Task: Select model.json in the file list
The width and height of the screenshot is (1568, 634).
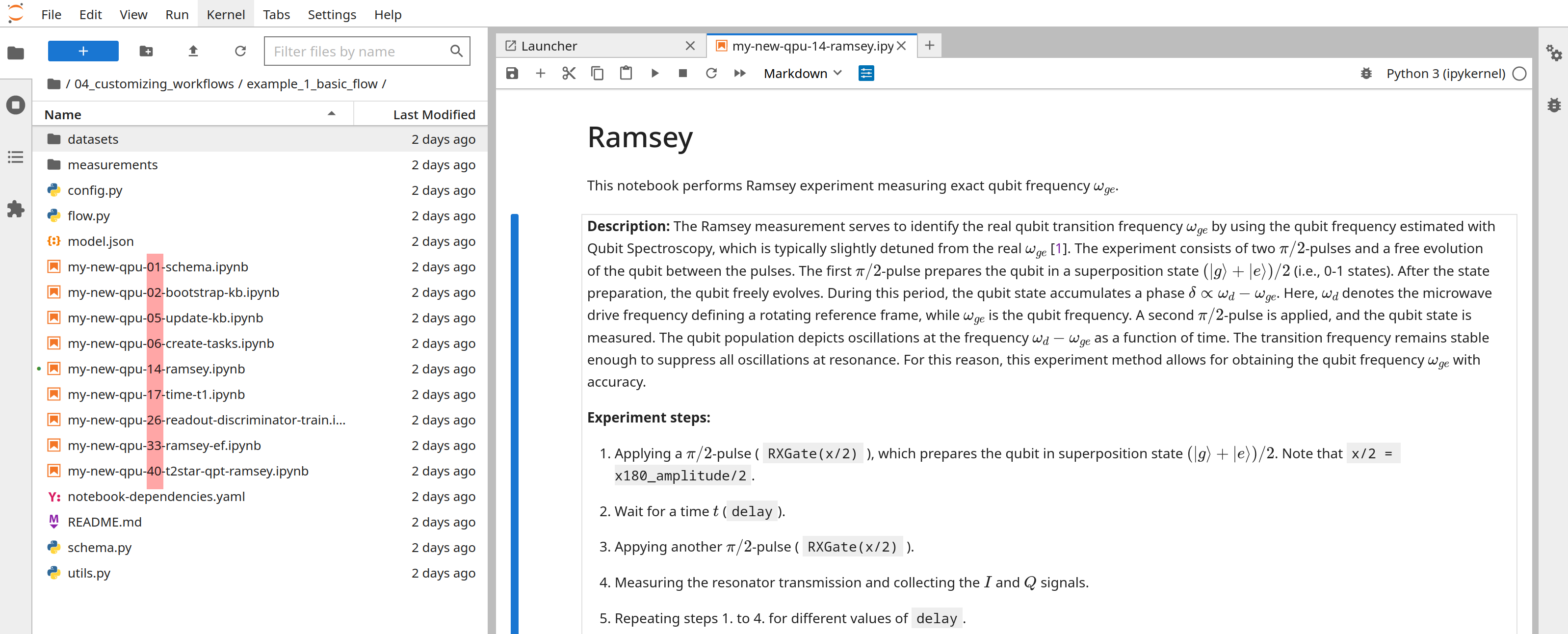Action: point(260,241)
